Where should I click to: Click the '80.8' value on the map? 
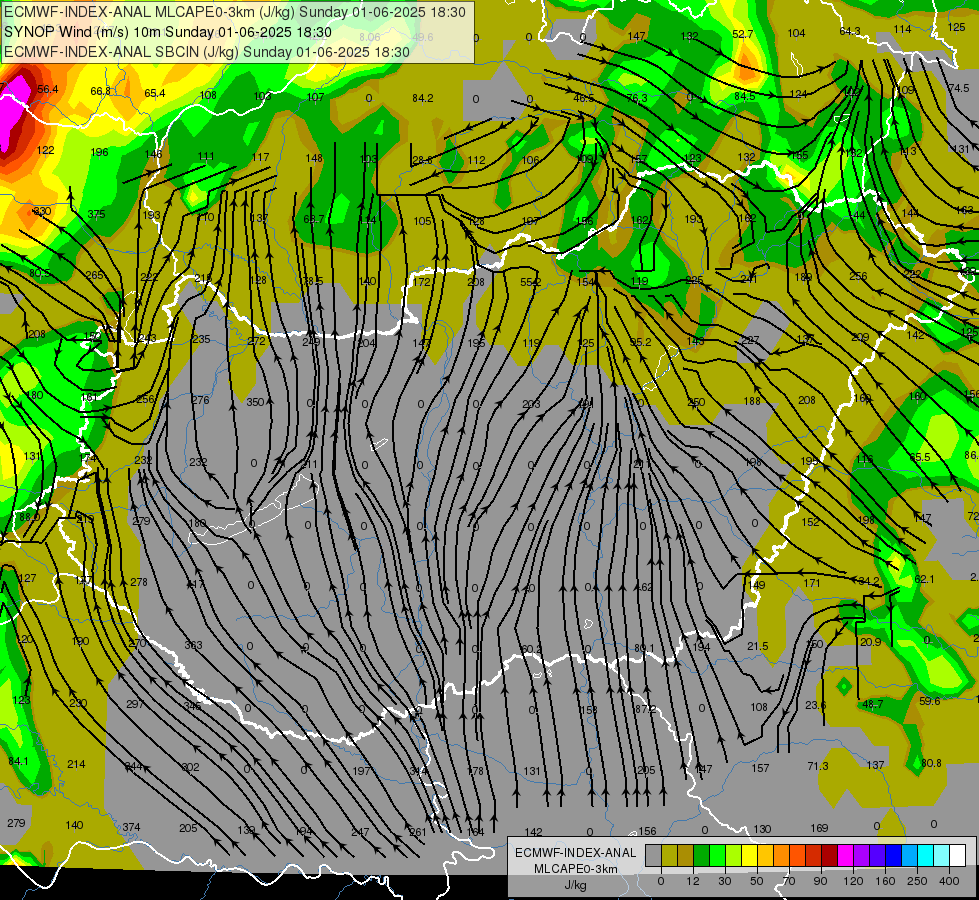coord(931,763)
